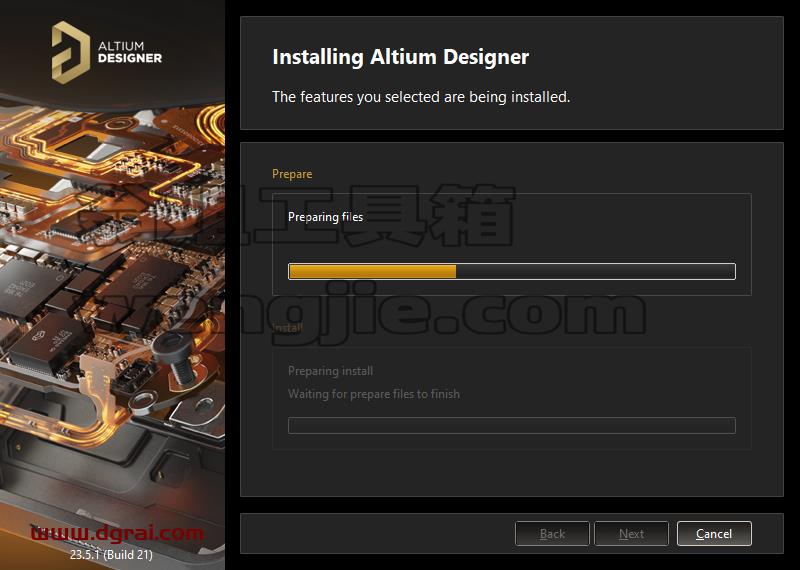Click the 'Prepare' section label
This screenshot has width=800, height=570.
point(292,174)
